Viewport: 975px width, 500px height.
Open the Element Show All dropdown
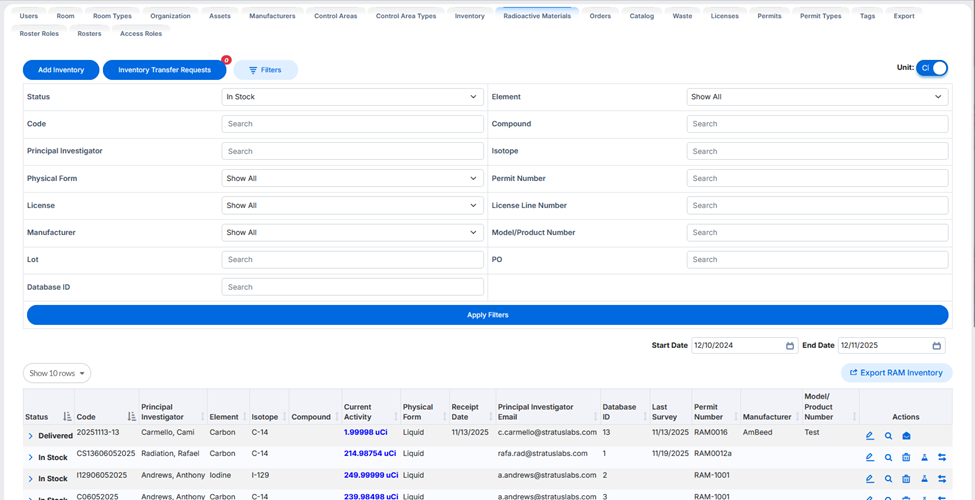coord(818,97)
